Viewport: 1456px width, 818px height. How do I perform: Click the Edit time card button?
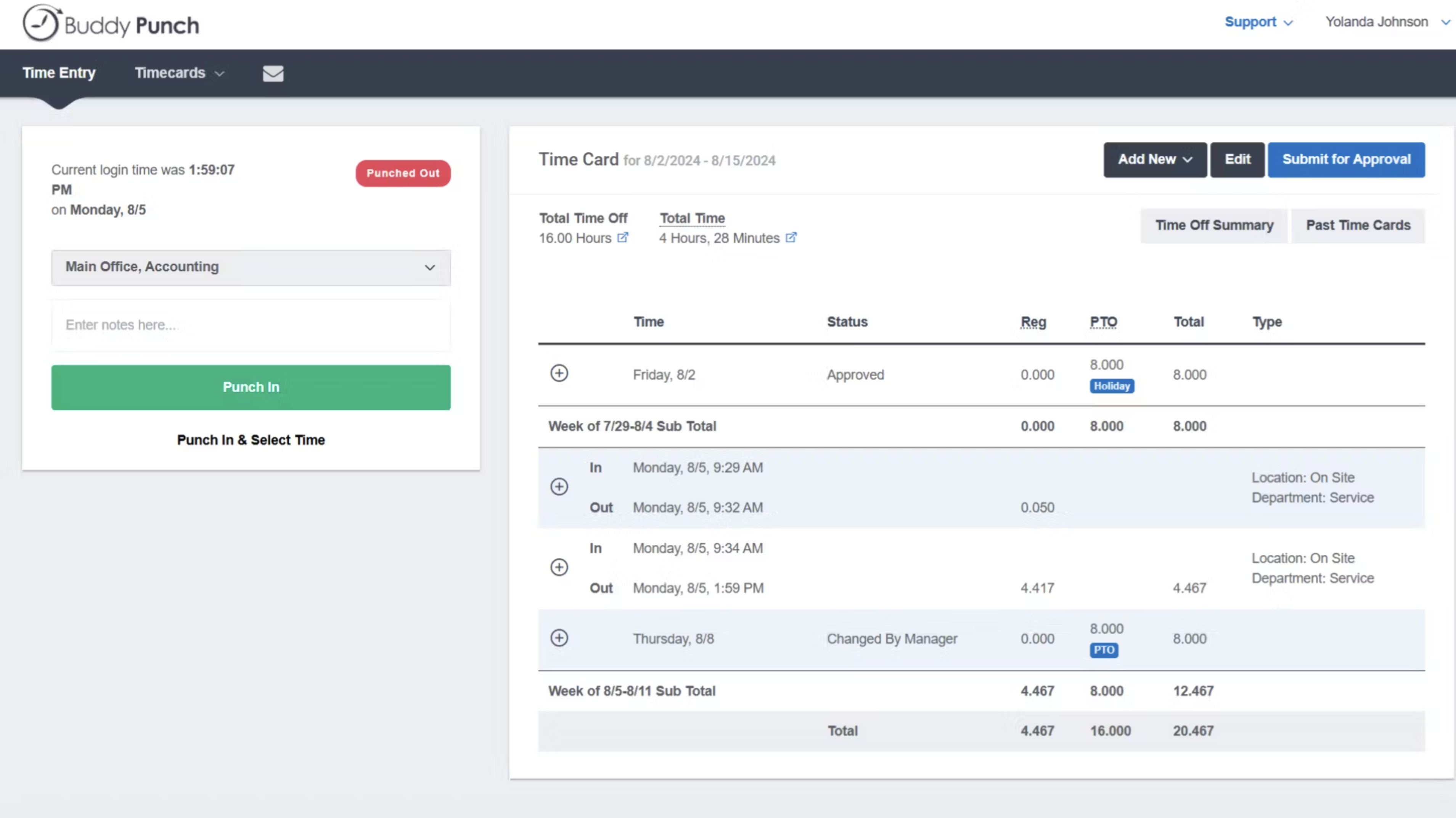click(x=1237, y=160)
